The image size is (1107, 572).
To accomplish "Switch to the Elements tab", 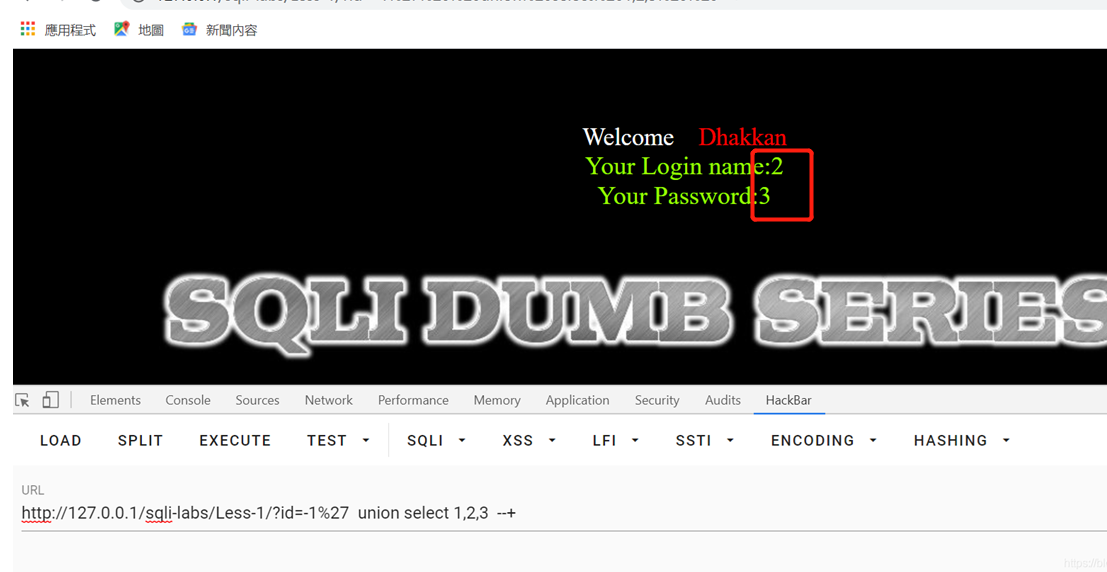I will (x=115, y=400).
